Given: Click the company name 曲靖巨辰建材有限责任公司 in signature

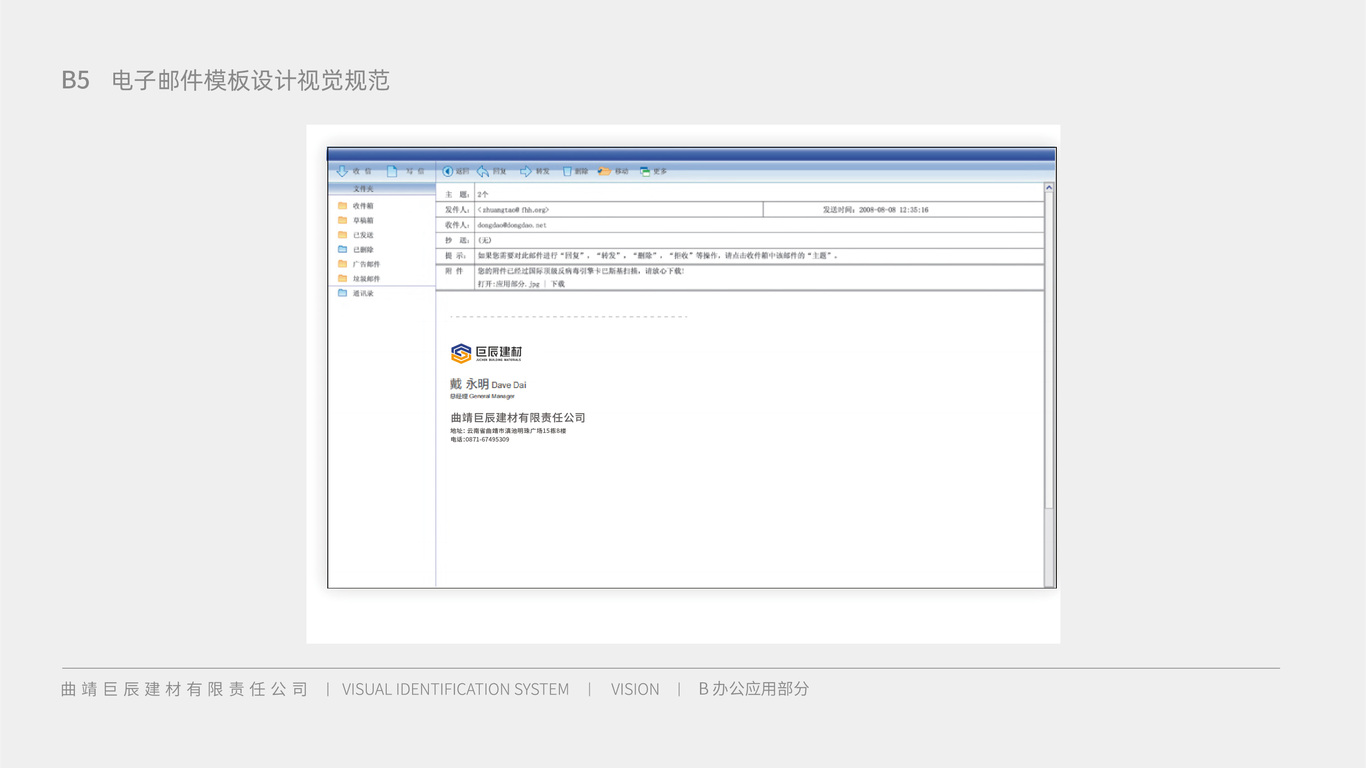Looking at the screenshot, I should 518,417.
